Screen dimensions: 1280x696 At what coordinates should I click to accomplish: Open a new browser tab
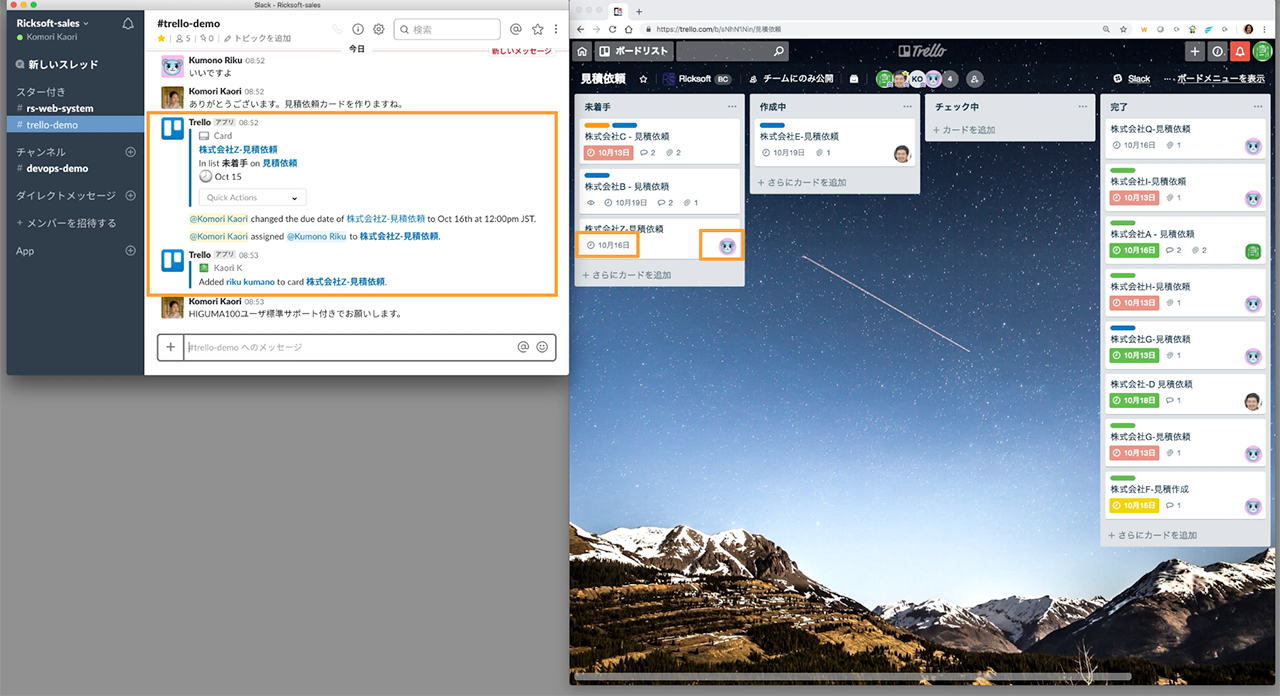click(x=640, y=11)
